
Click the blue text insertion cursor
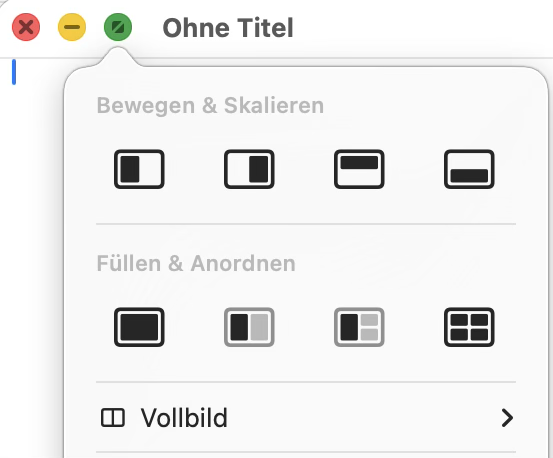[14, 72]
